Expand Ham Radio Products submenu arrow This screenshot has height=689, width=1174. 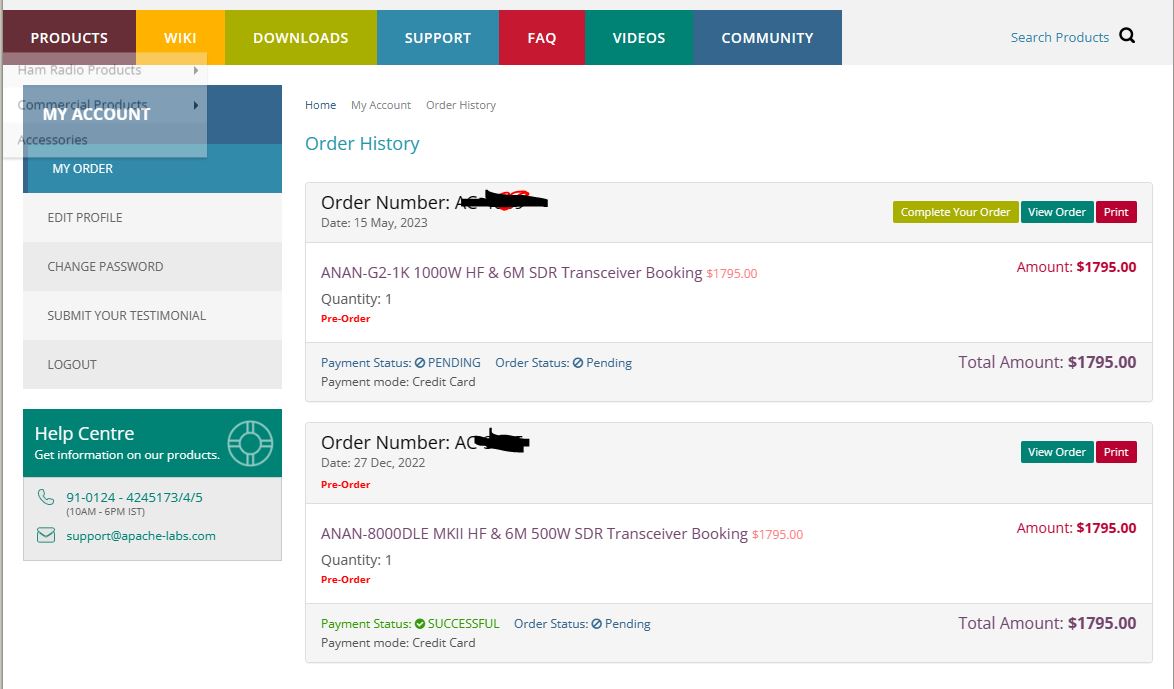[195, 70]
